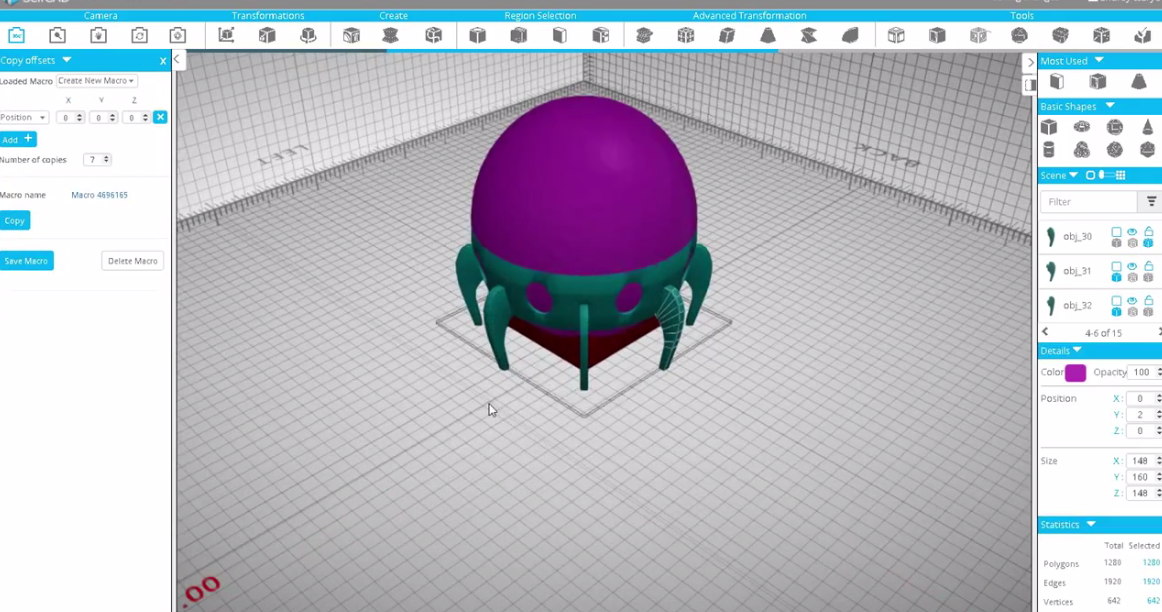
Task: Open the Transformations menu
Action: 268,16
